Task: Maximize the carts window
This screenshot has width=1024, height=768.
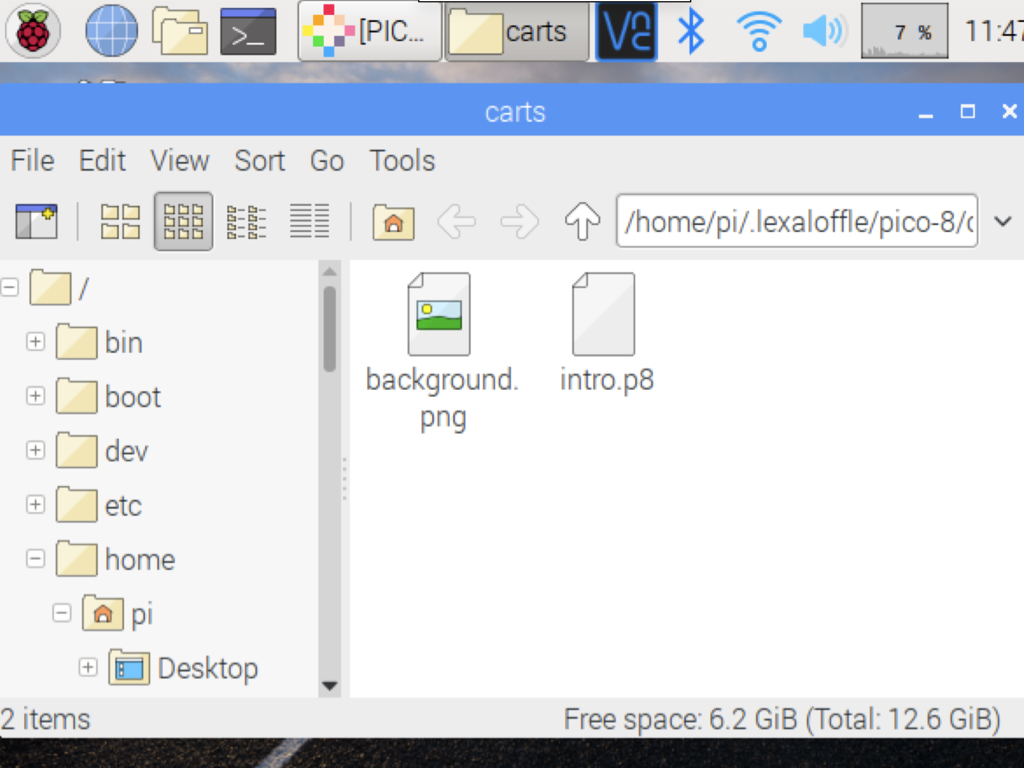Action: [967, 112]
